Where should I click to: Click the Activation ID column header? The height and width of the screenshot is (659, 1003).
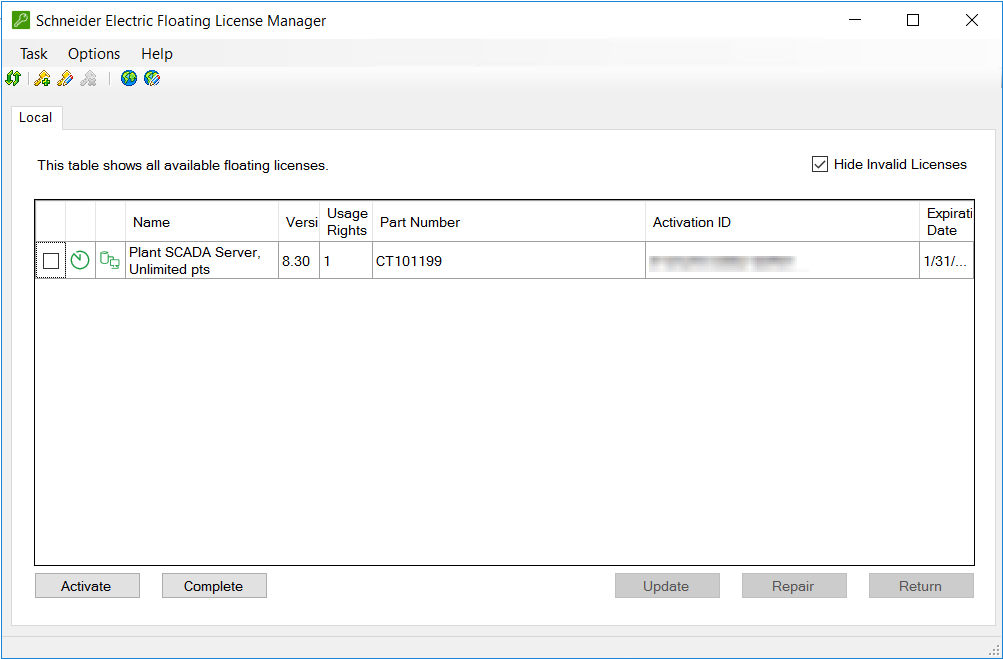782,222
